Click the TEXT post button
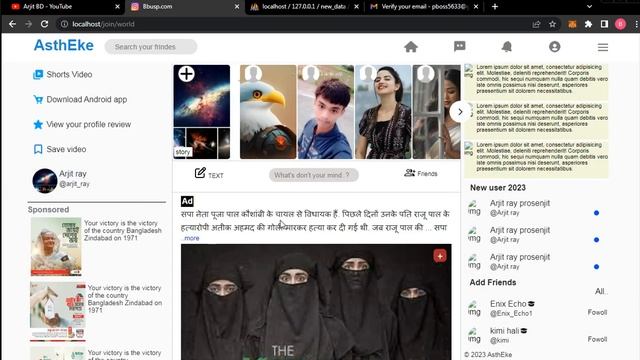Viewport: 640px width, 360px height. 209,174
